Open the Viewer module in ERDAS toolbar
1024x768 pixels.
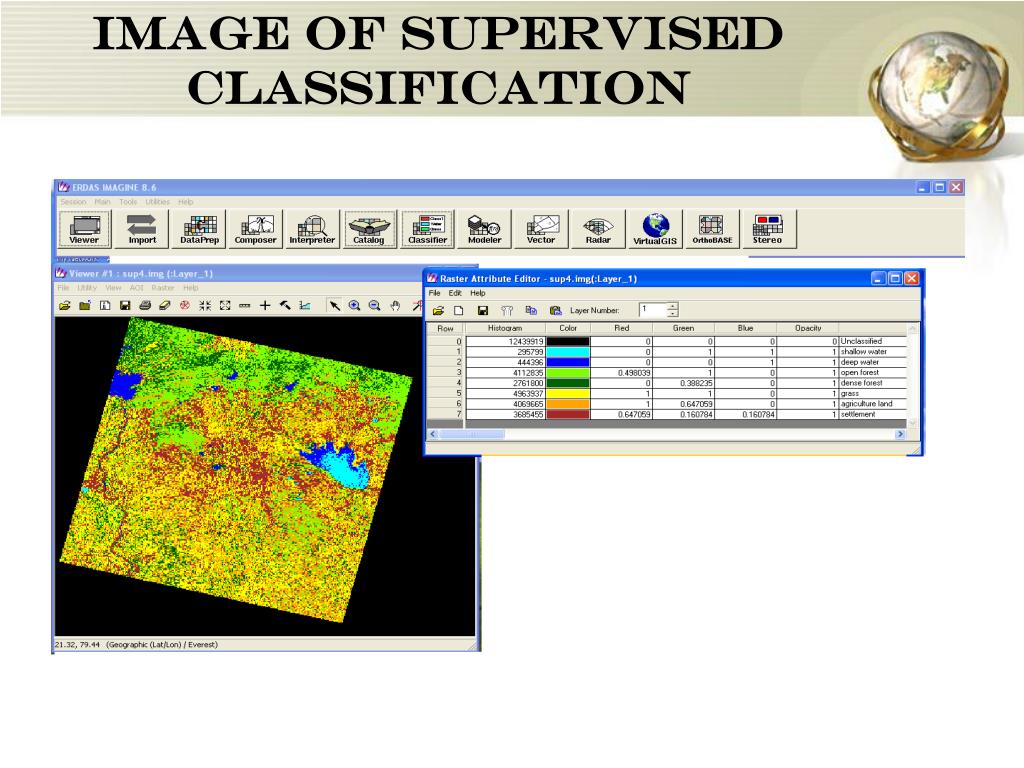[x=84, y=229]
